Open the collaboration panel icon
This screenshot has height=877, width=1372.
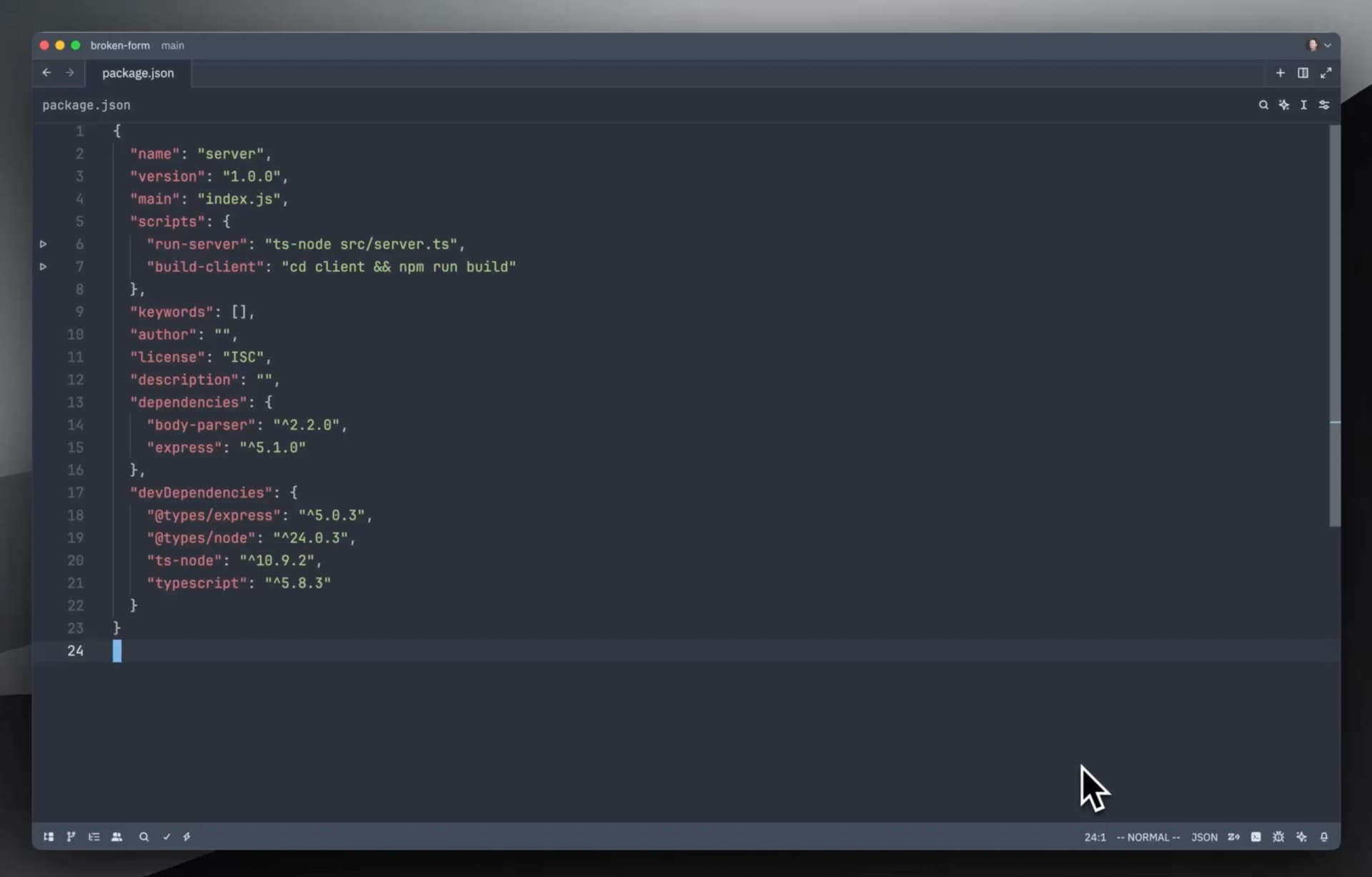pyautogui.click(x=117, y=837)
